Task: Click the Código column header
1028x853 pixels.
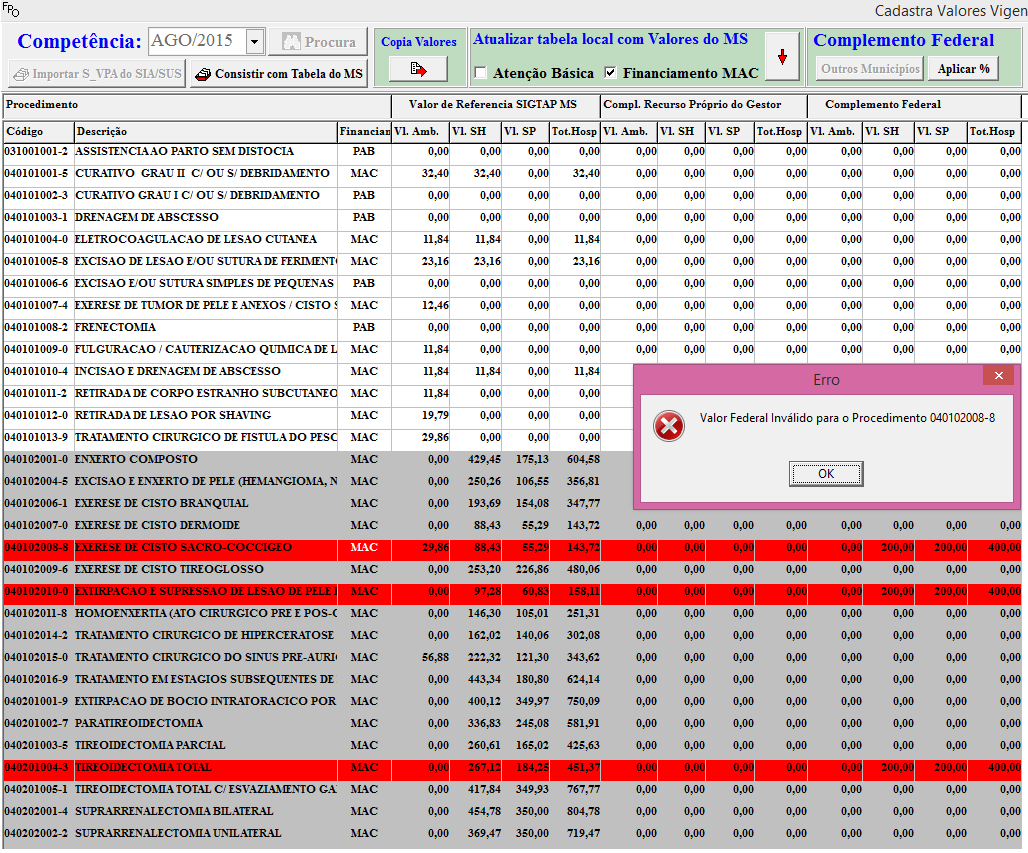Action: tap(38, 132)
